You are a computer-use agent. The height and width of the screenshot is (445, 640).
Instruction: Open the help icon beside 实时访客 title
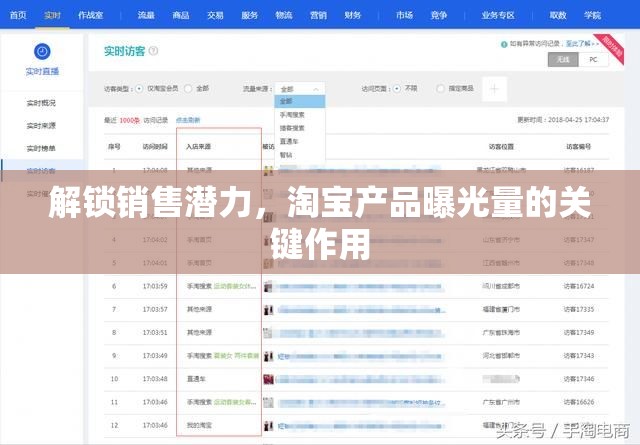coord(153,51)
